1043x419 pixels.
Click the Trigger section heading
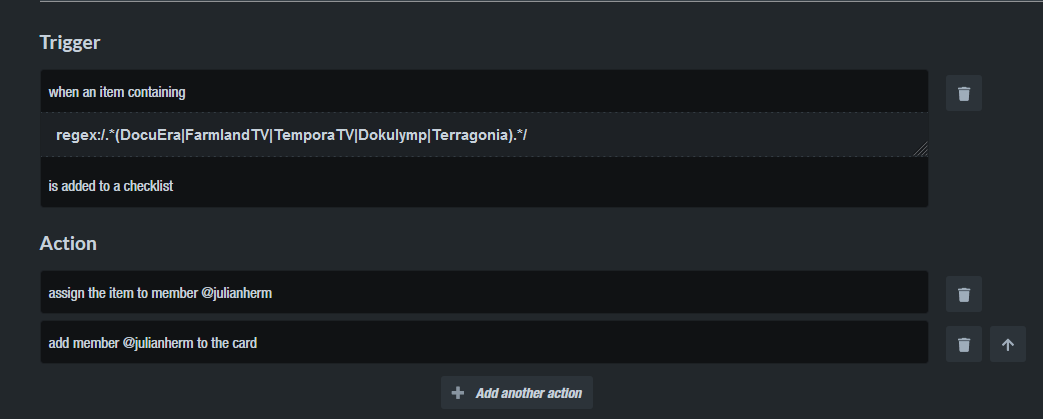pyautogui.click(x=70, y=42)
